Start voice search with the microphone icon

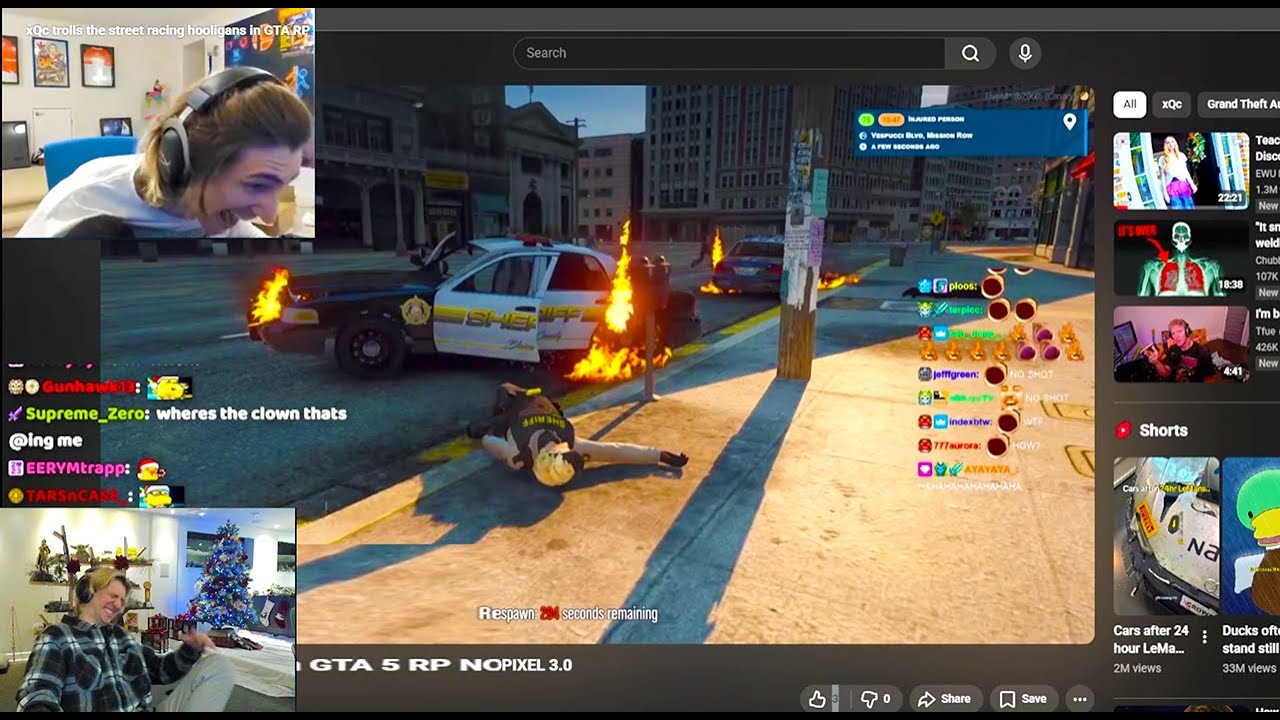(x=1024, y=53)
